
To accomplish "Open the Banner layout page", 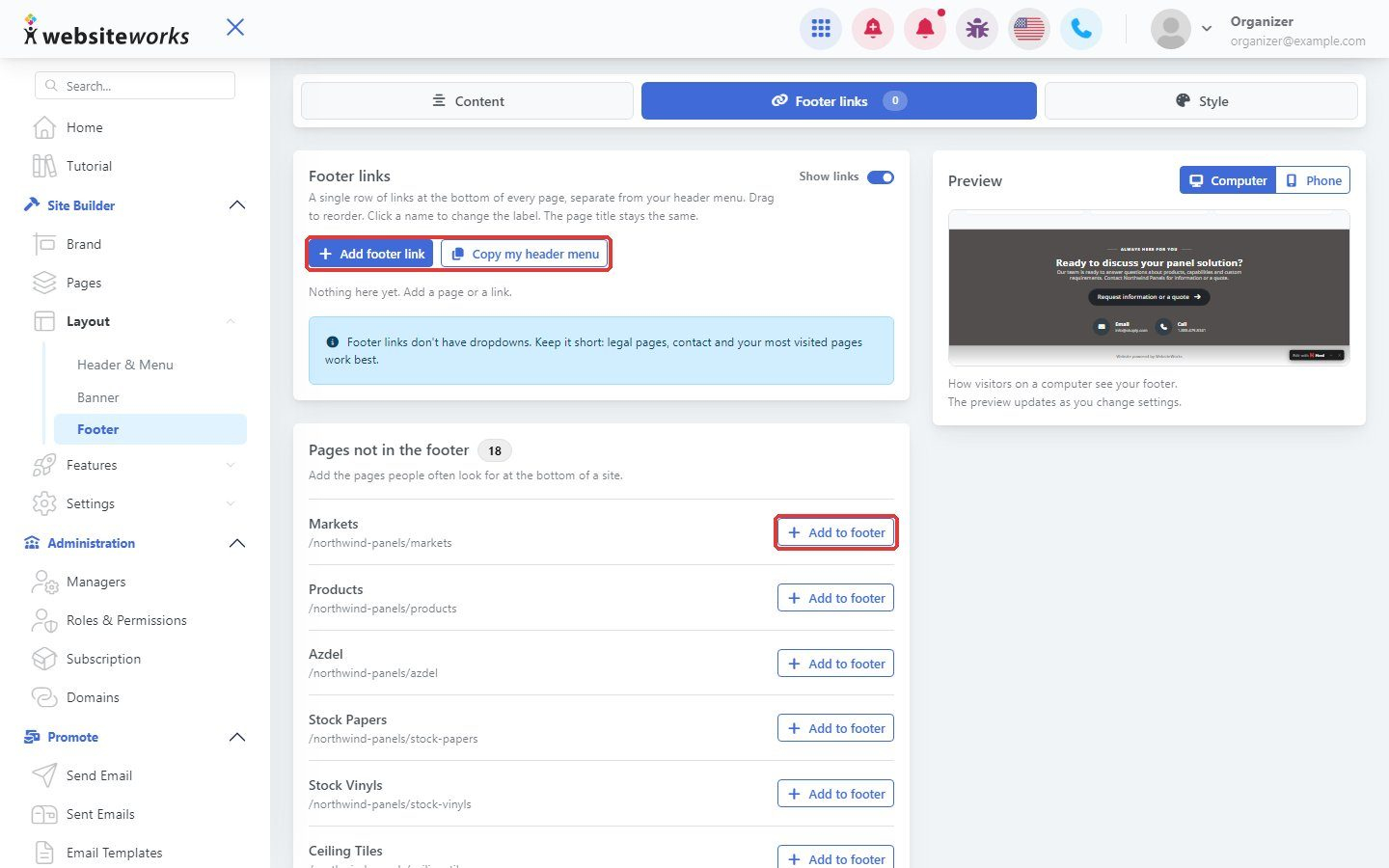I will coord(98,397).
